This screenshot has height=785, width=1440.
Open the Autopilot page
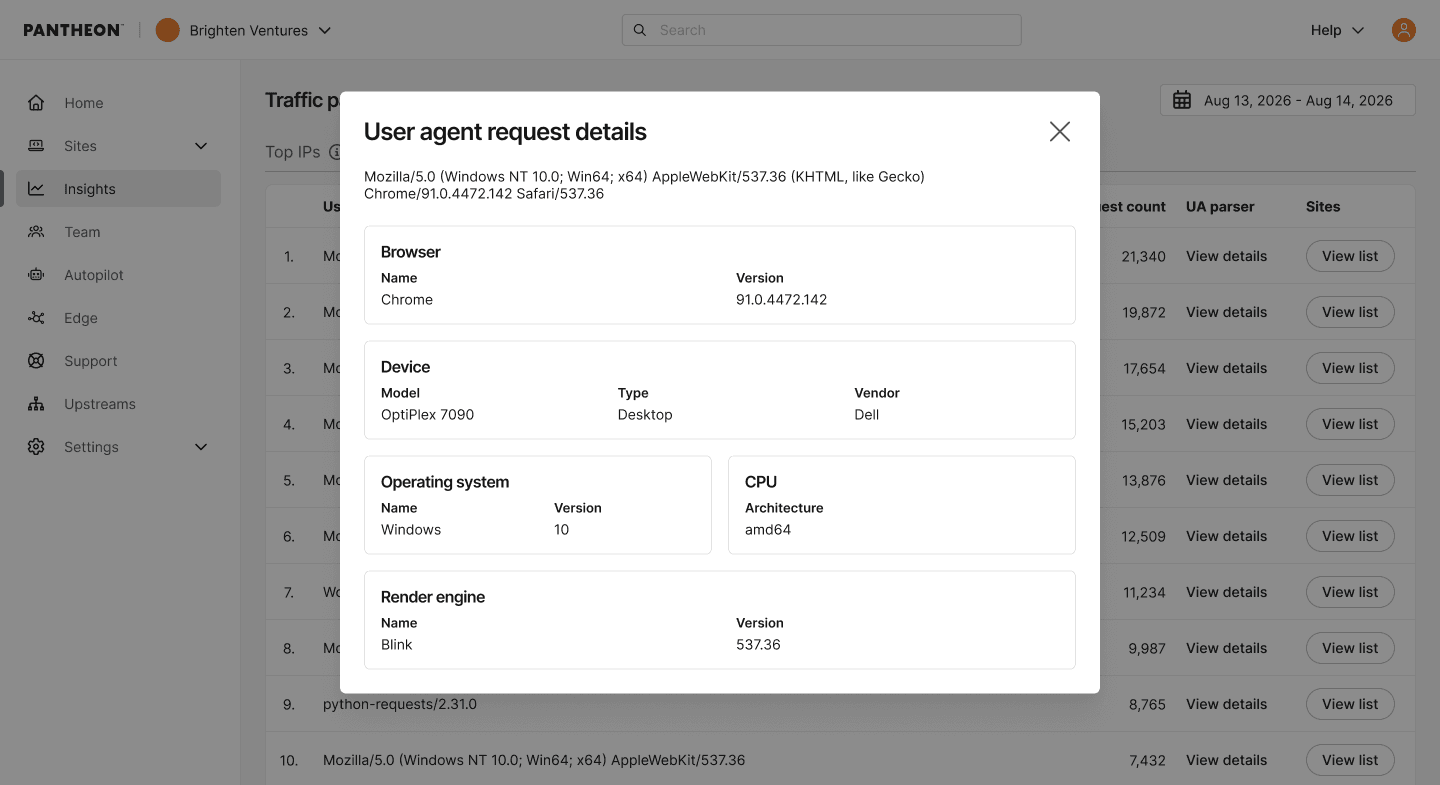[118, 275]
